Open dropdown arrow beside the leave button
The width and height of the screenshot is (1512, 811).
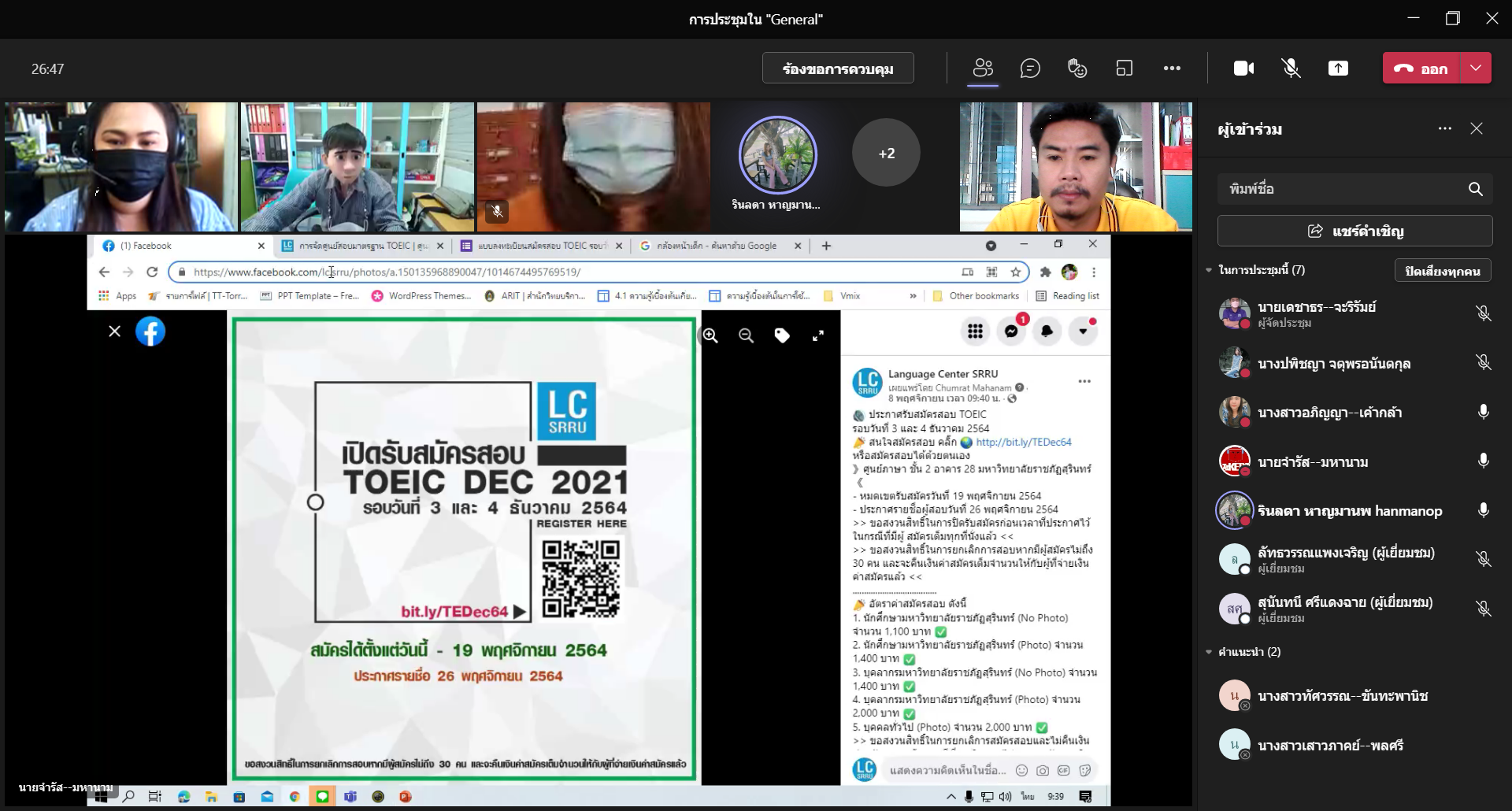[1476, 69]
